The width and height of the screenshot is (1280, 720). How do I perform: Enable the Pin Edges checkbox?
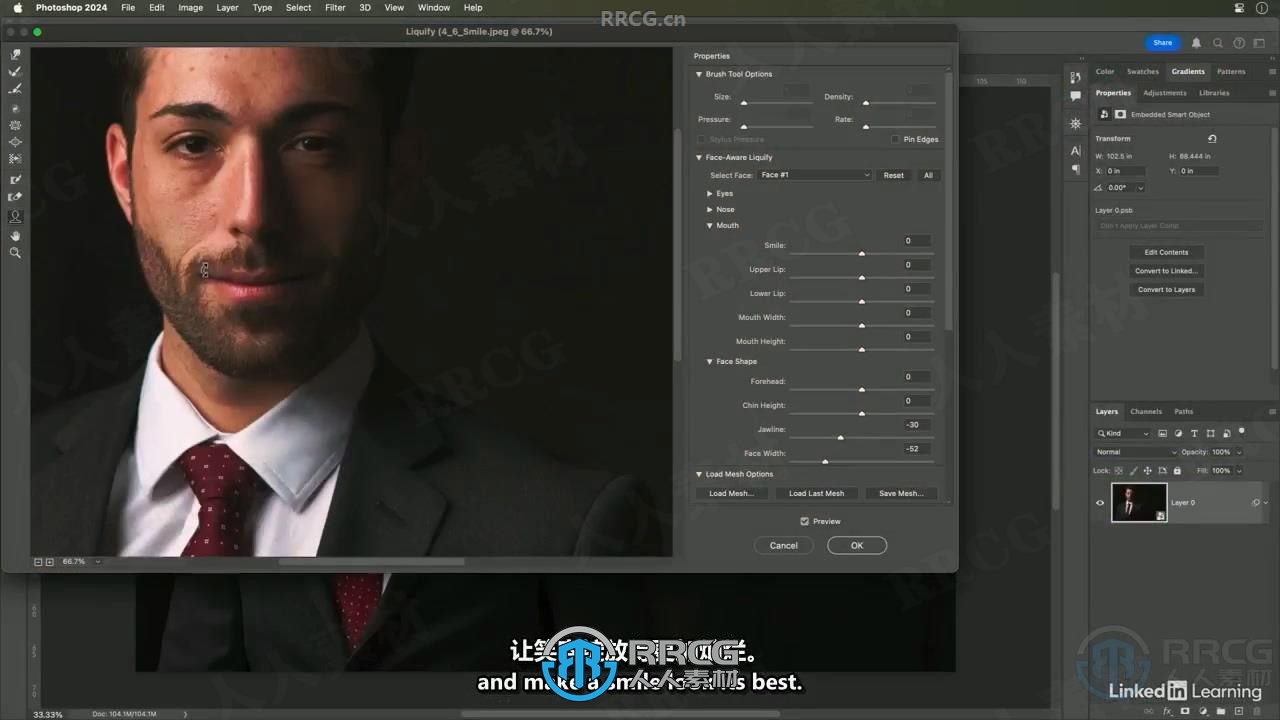[896, 139]
